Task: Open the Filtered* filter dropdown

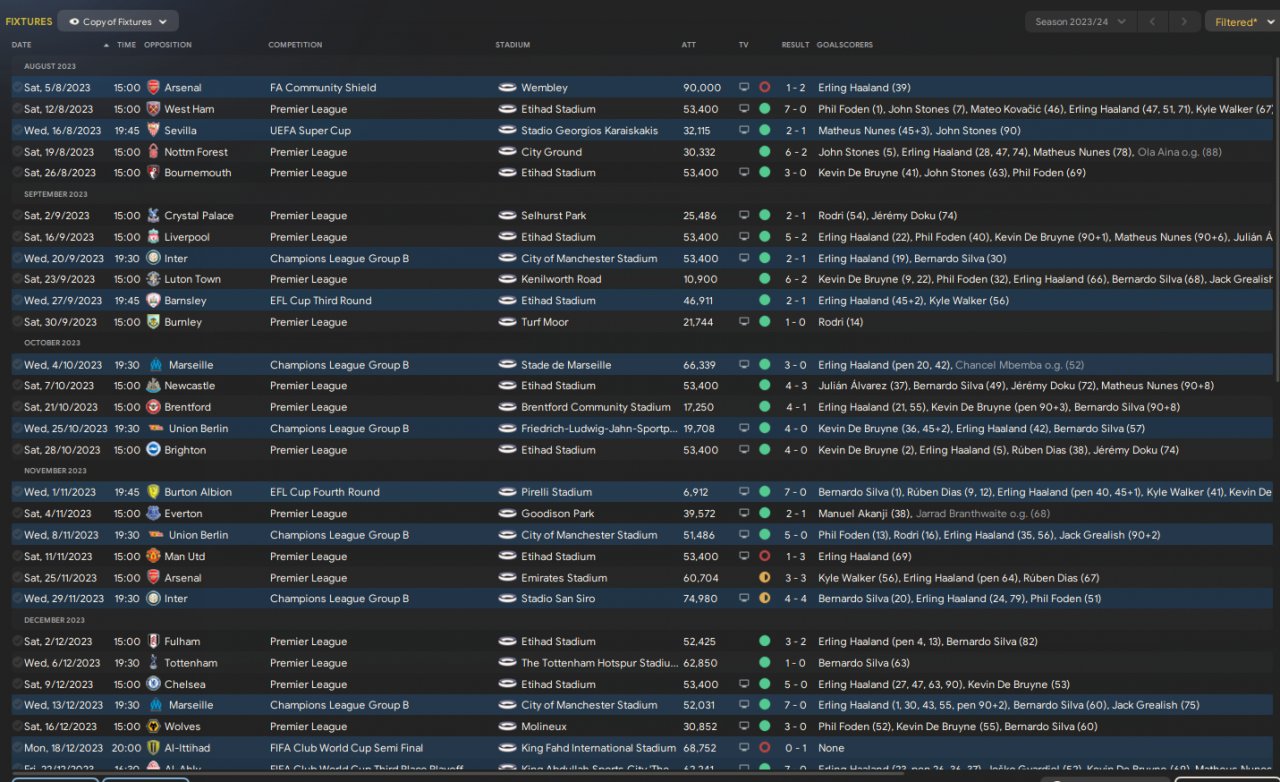Action: coord(1241,21)
